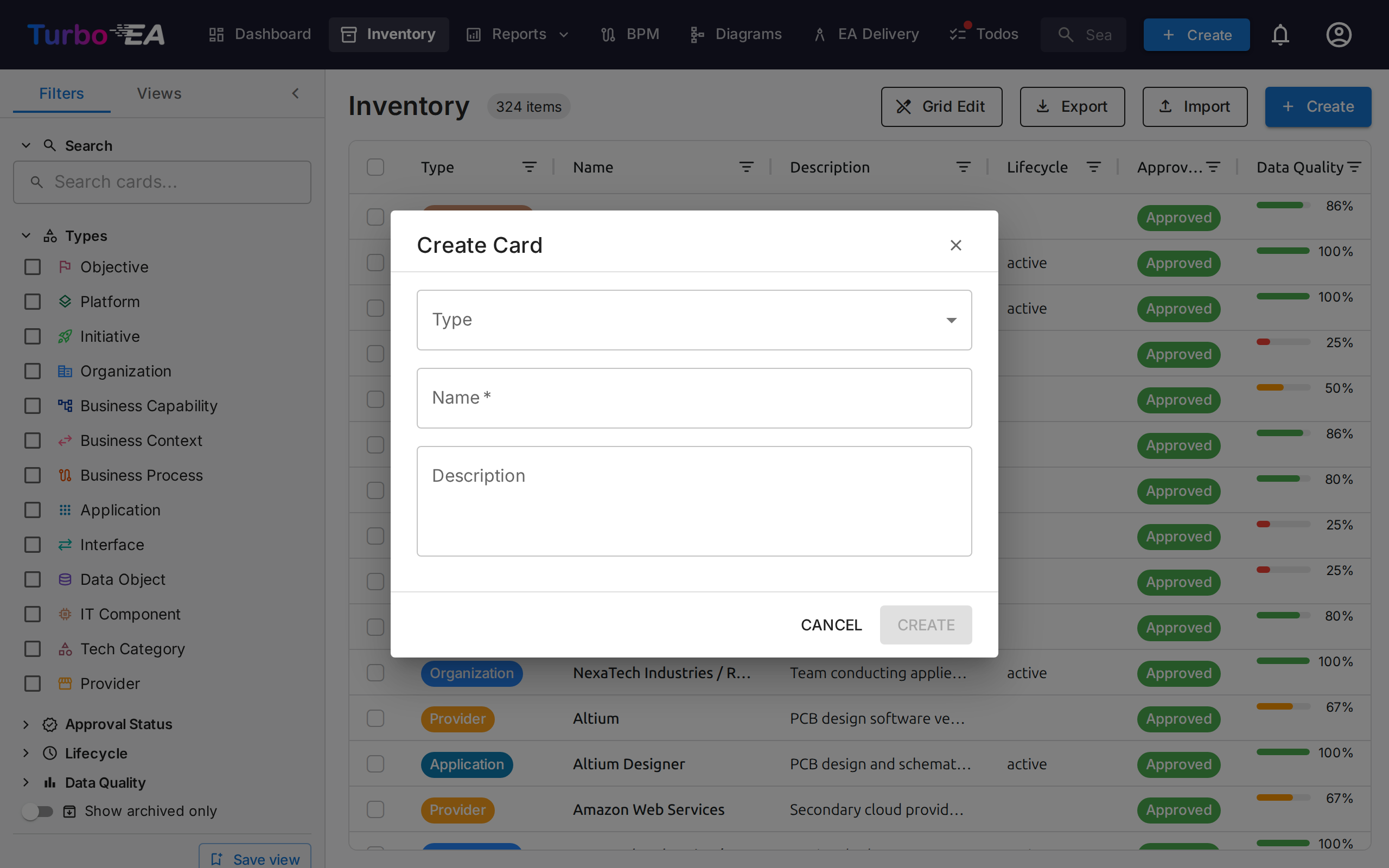Select the BPM navigation icon

point(607,34)
